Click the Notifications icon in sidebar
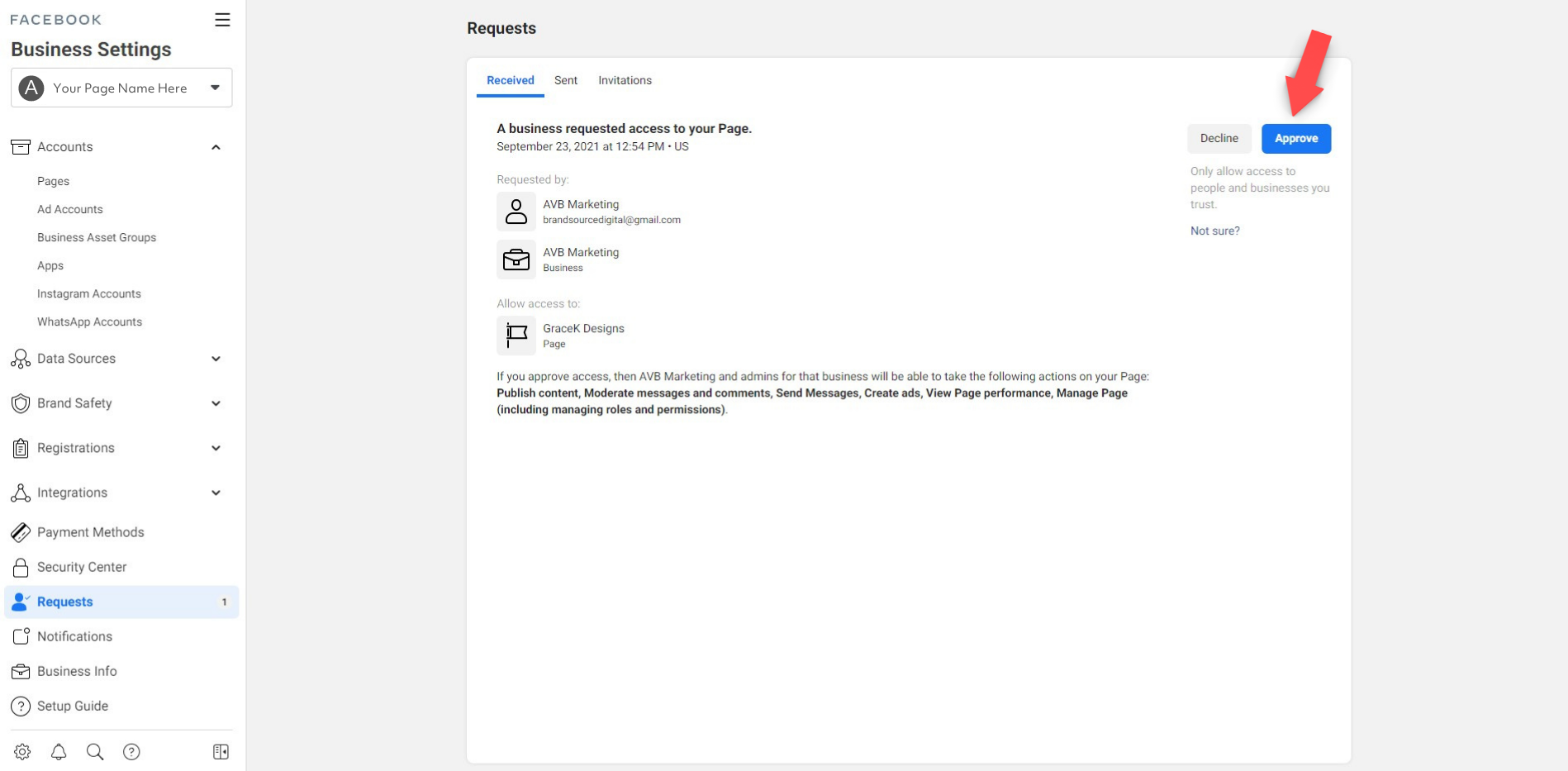1568x771 pixels. pyautogui.click(x=21, y=636)
